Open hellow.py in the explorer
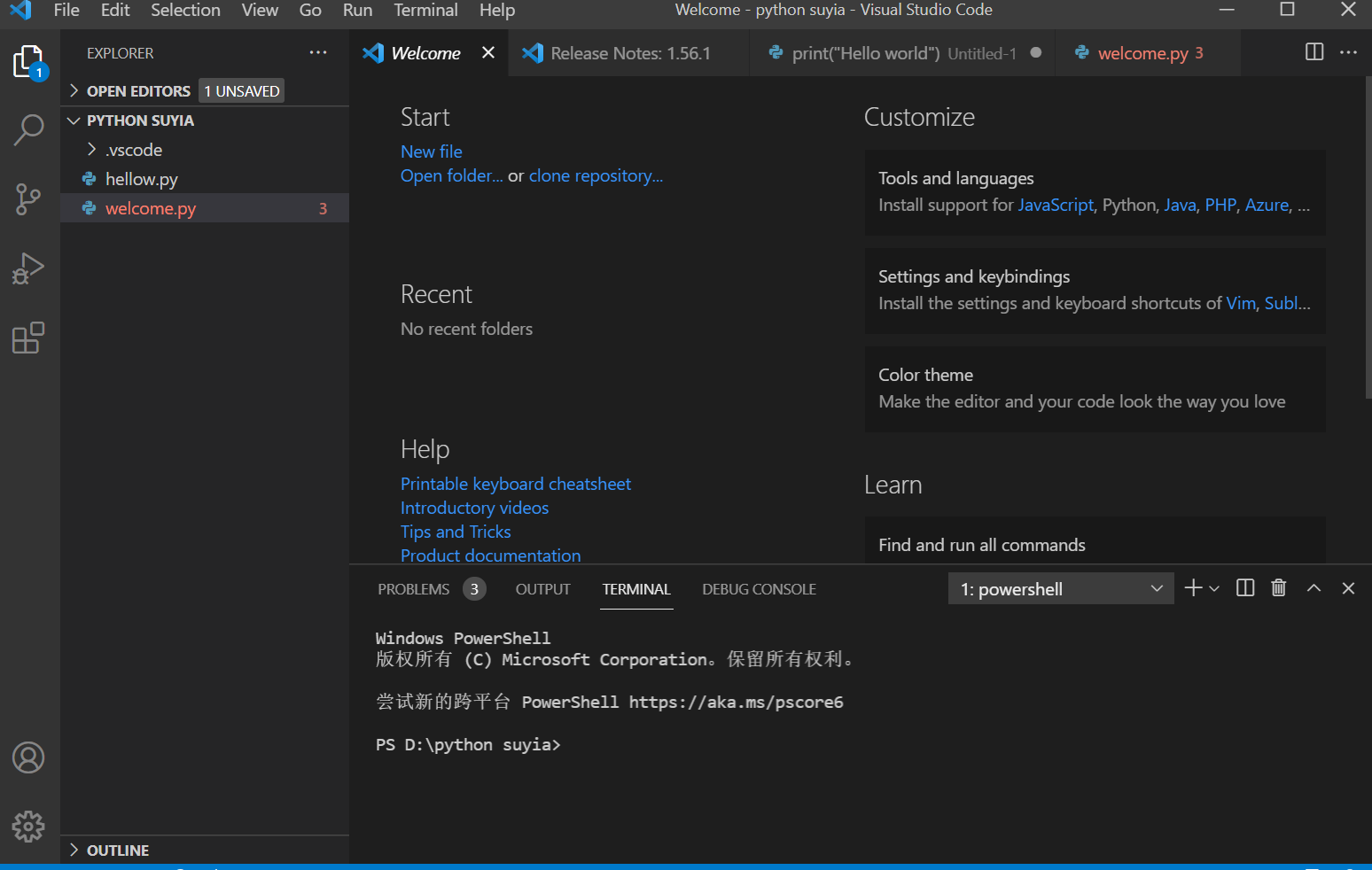This screenshot has height=870, width=1372. click(x=205, y=179)
